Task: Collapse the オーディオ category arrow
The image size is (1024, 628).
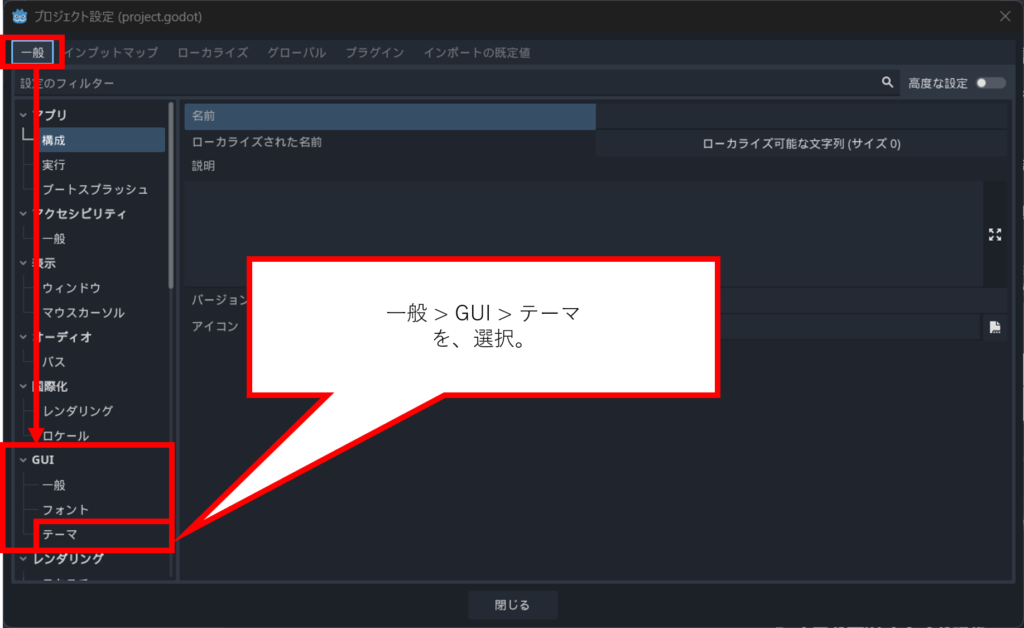Action: 24,337
